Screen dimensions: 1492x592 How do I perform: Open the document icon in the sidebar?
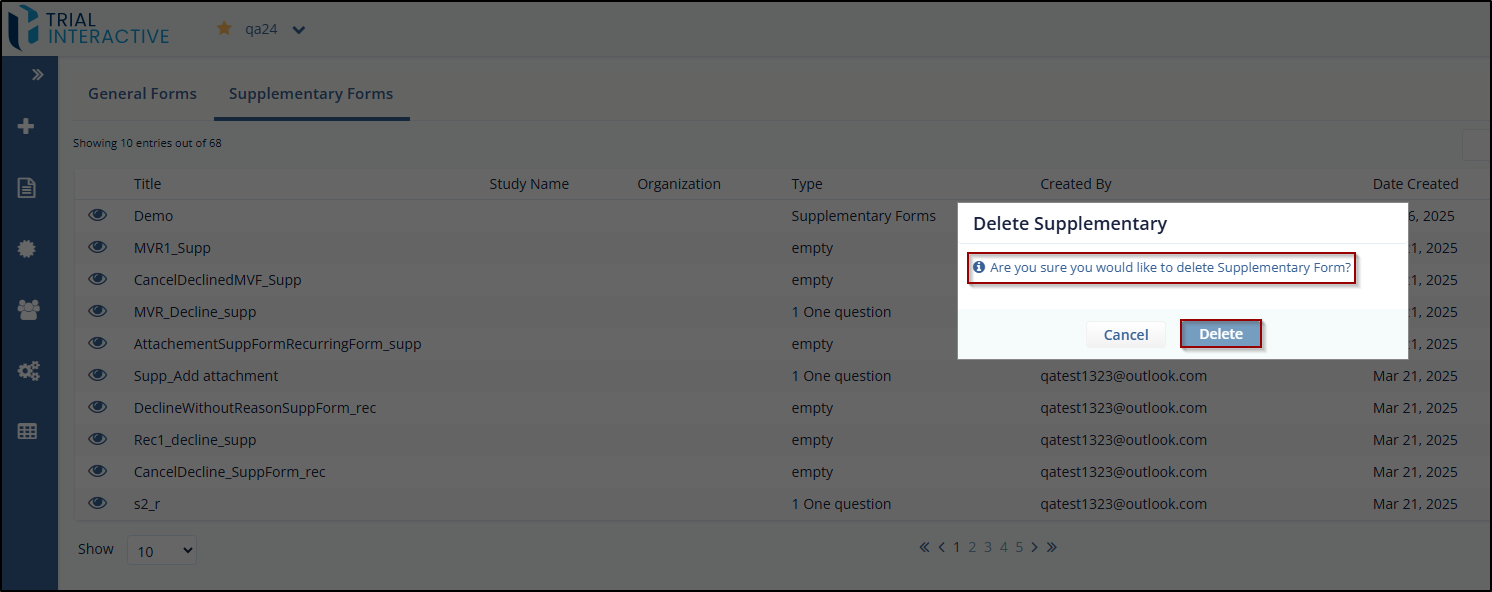point(27,188)
